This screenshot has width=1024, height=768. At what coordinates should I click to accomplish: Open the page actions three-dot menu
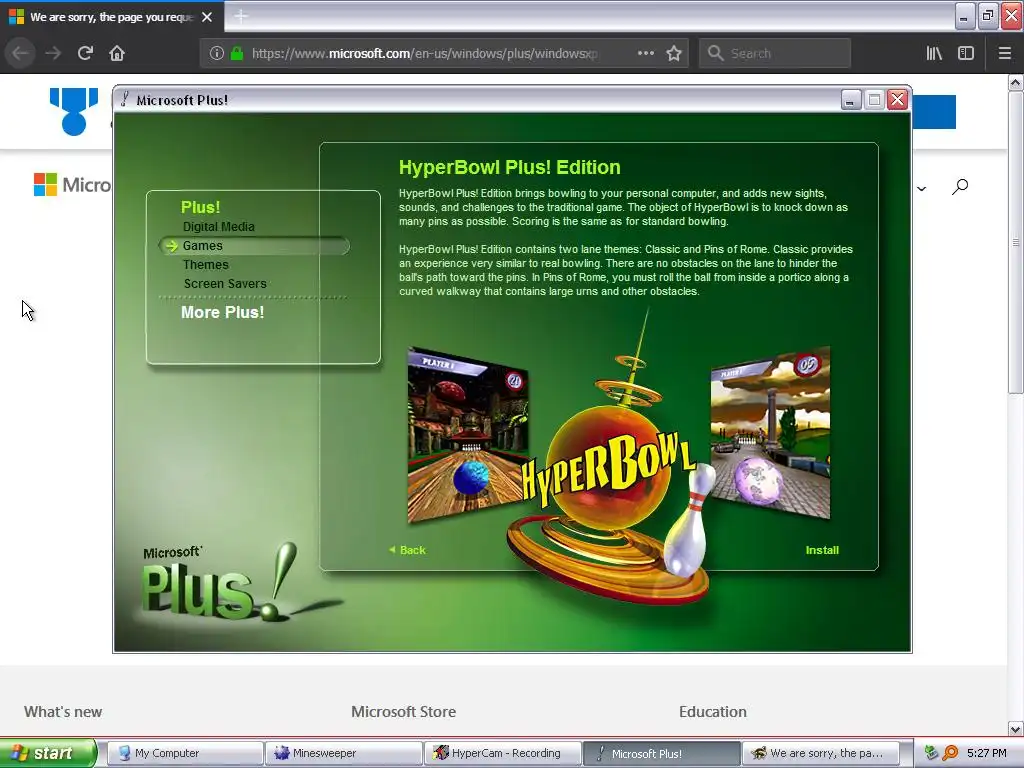pyautogui.click(x=645, y=53)
